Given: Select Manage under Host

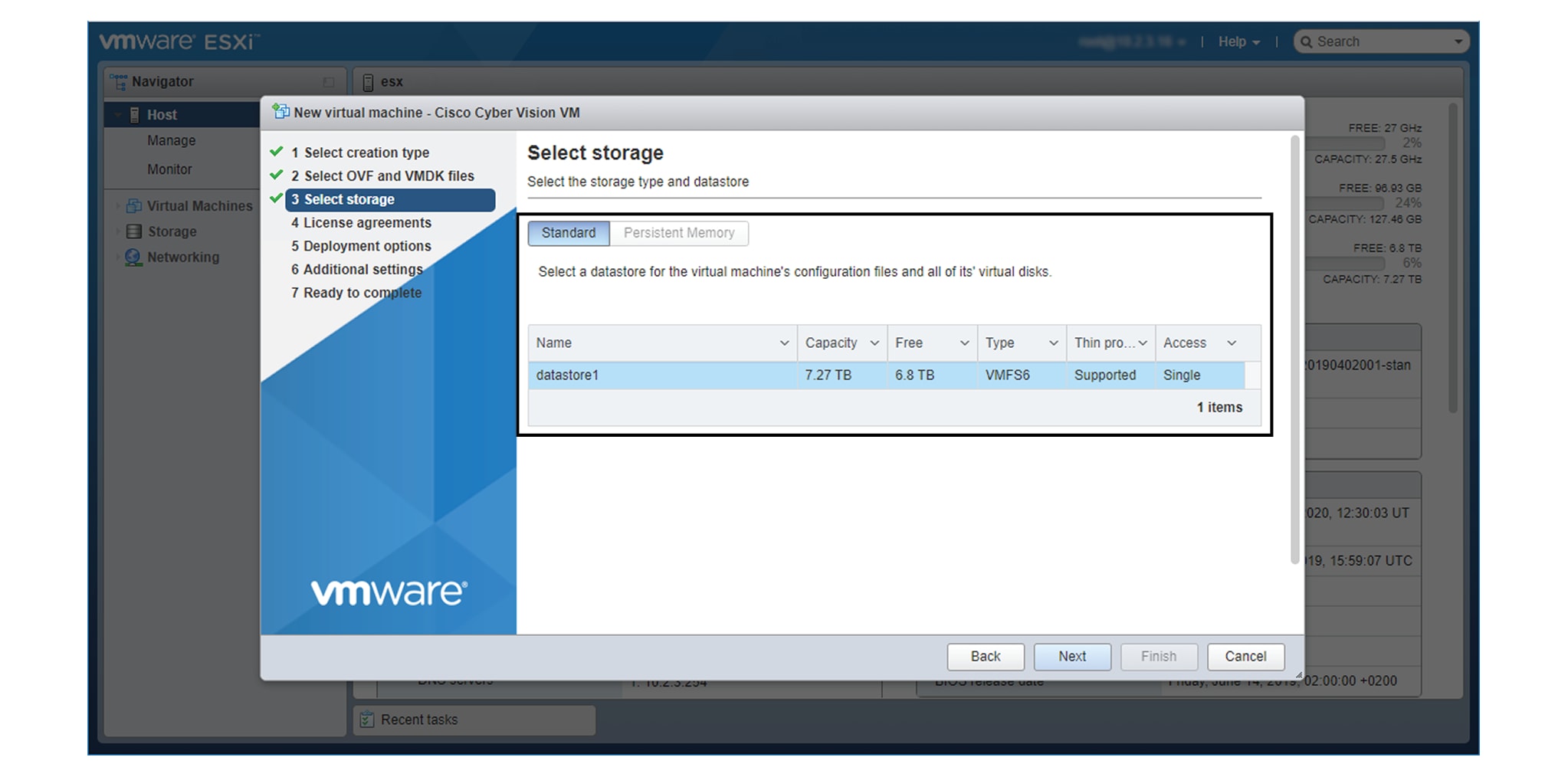Looking at the screenshot, I should pos(171,141).
